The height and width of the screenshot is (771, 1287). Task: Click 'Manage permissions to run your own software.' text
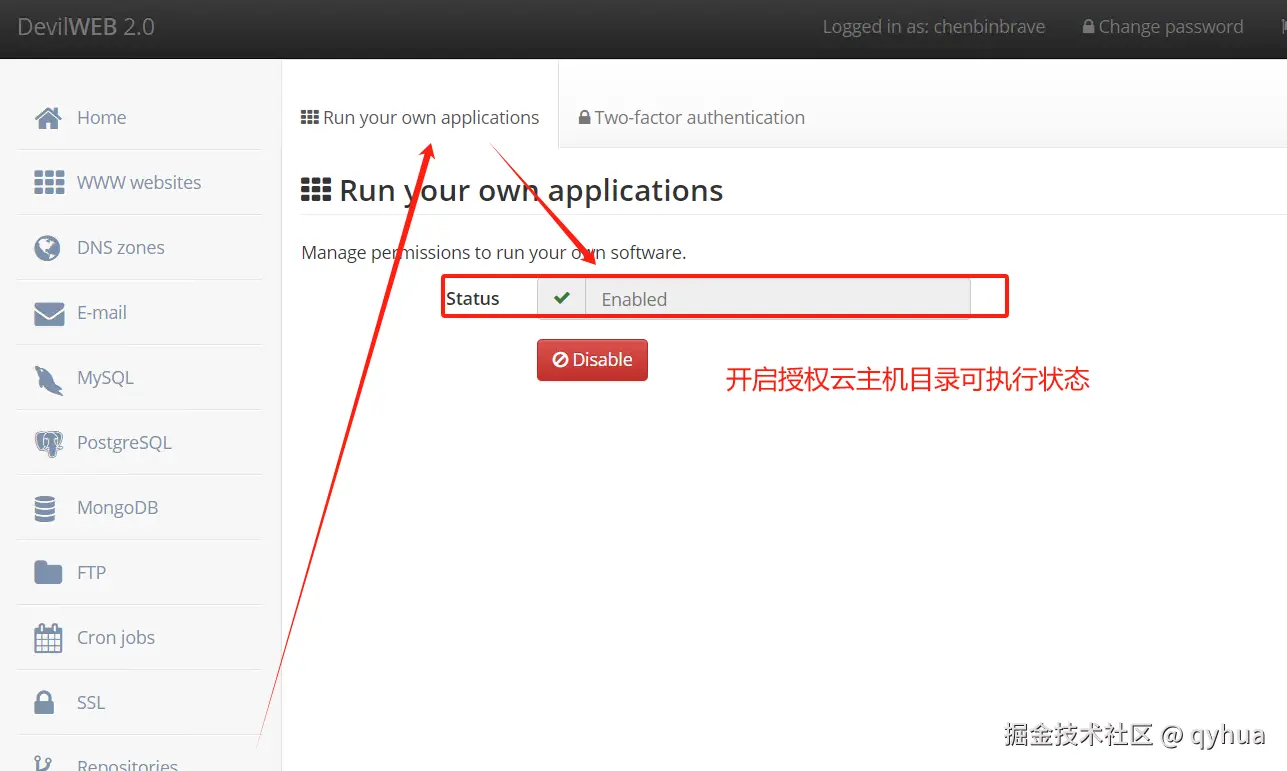494,253
